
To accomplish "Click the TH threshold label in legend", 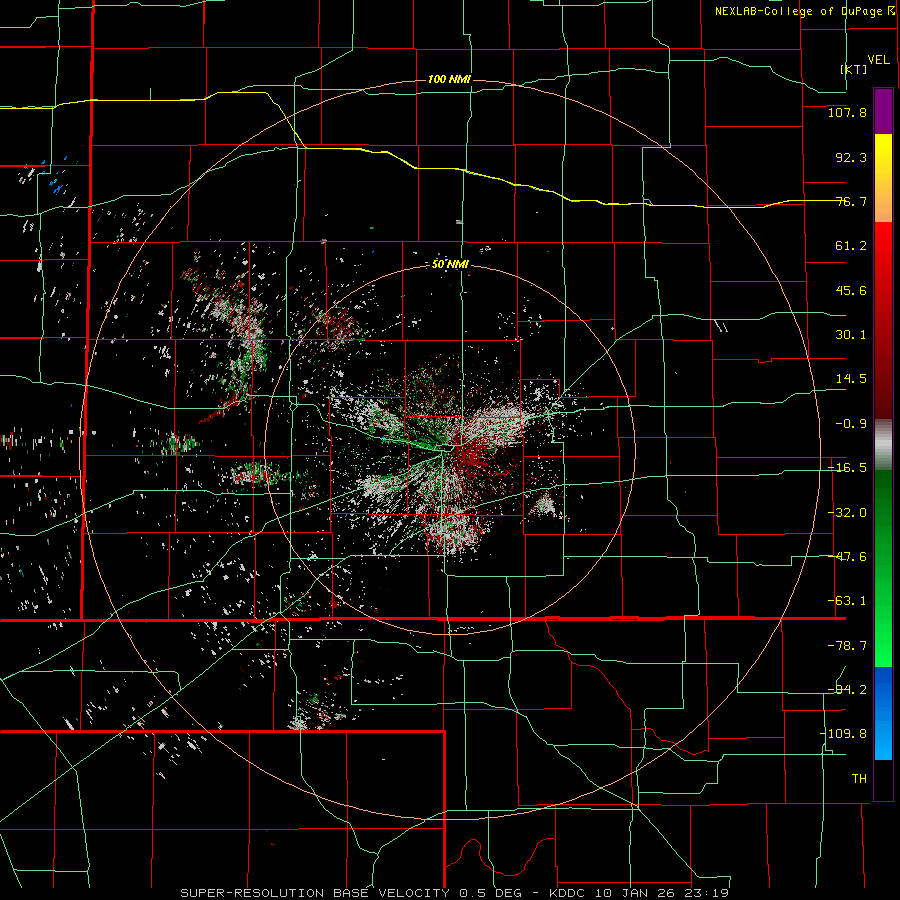I will pyautogui.click(x=859, y=779).
